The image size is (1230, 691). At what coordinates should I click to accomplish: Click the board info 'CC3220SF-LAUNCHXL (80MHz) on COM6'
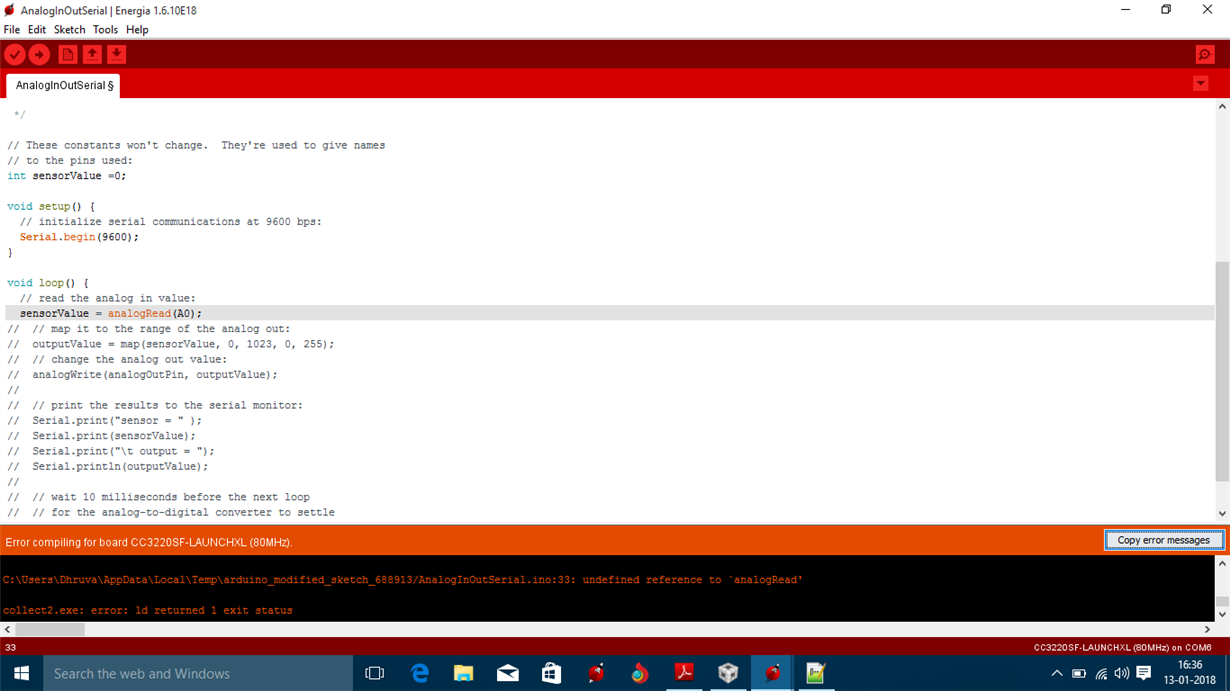1122,648
